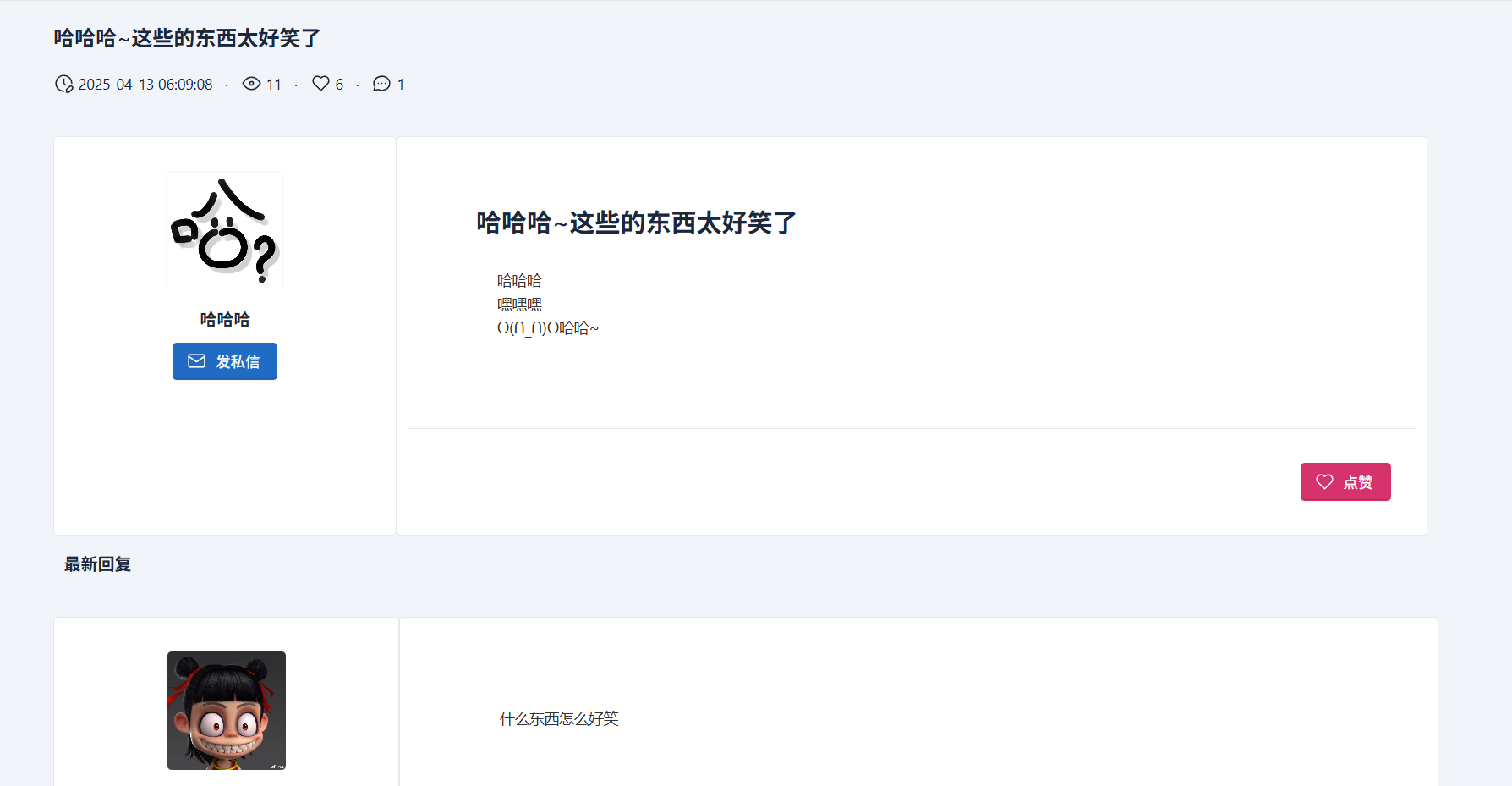Like the post with the 点赞 button
The width and height of the screenshot is (1512, 786).
click(1345, 481)
